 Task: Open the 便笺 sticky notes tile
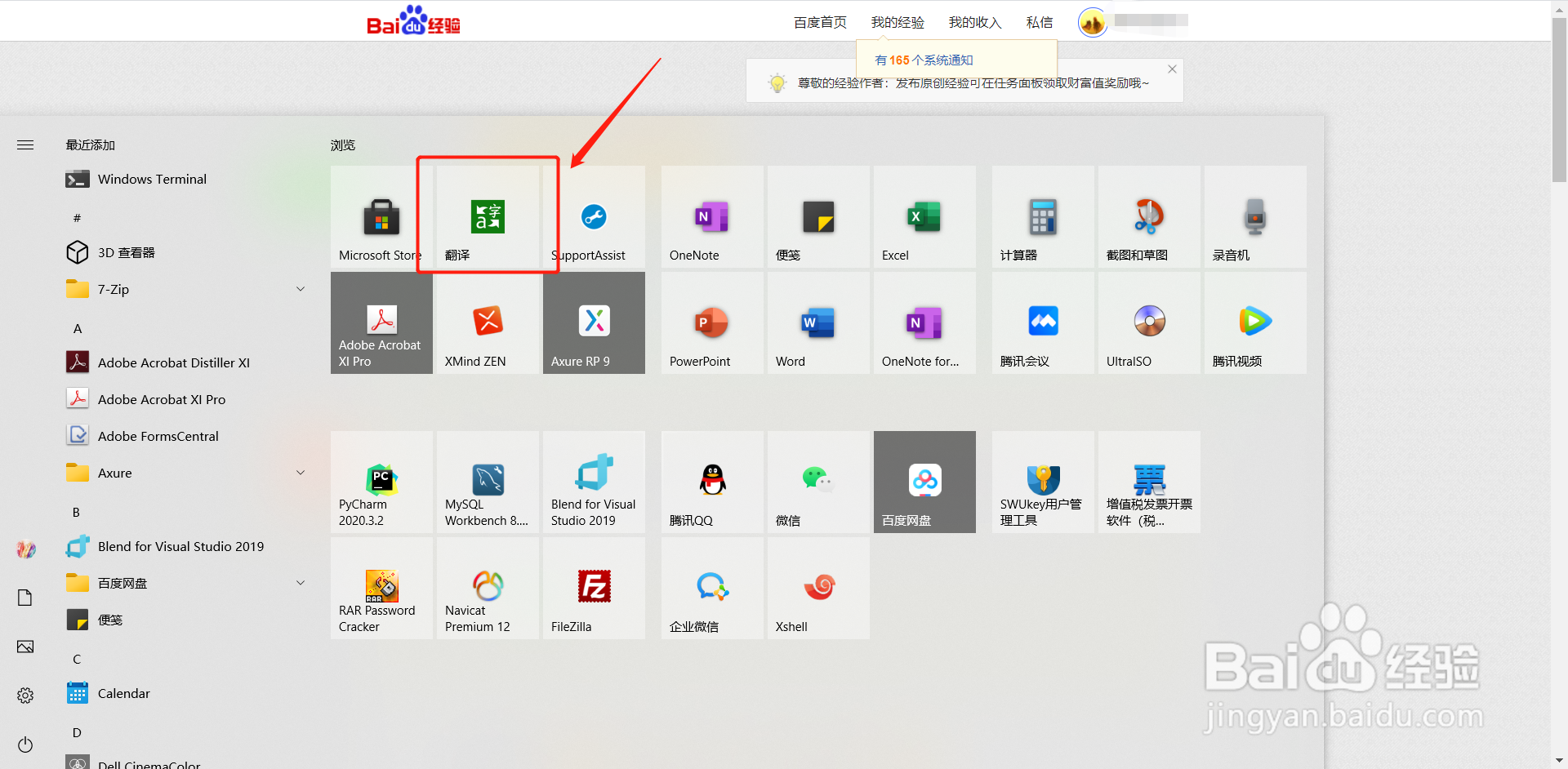coord(818,217)
